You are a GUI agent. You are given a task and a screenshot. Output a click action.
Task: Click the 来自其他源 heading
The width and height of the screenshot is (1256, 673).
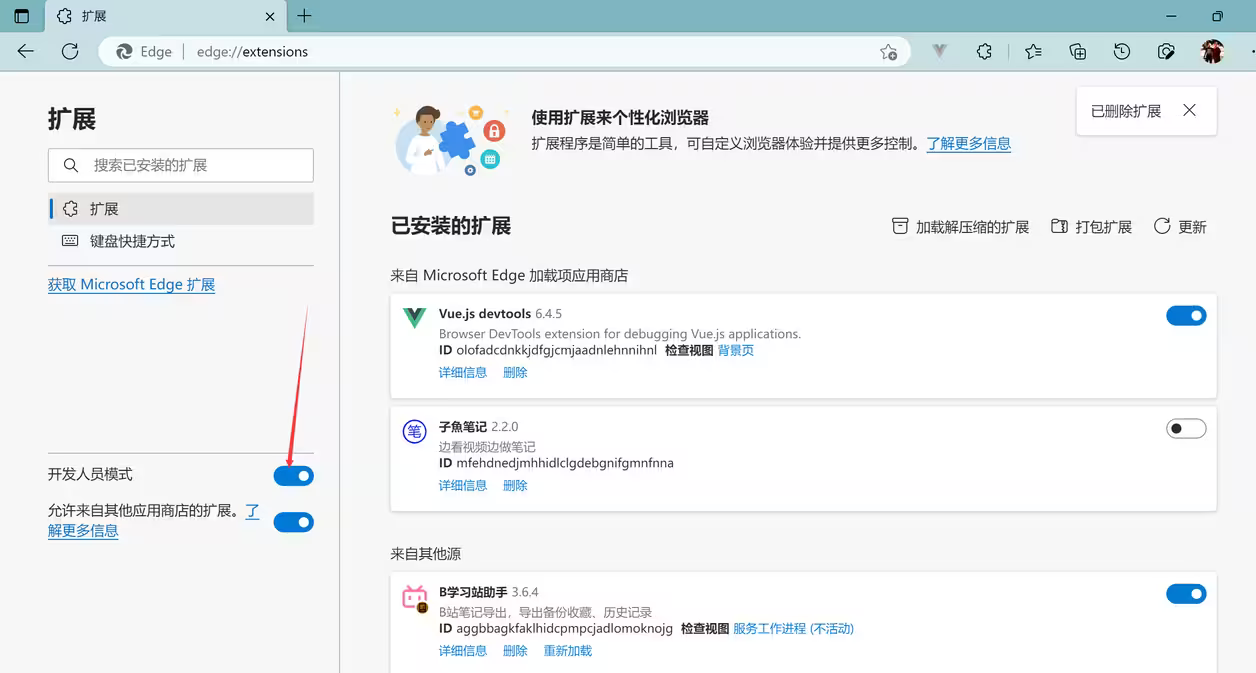(x=425, y=553)
